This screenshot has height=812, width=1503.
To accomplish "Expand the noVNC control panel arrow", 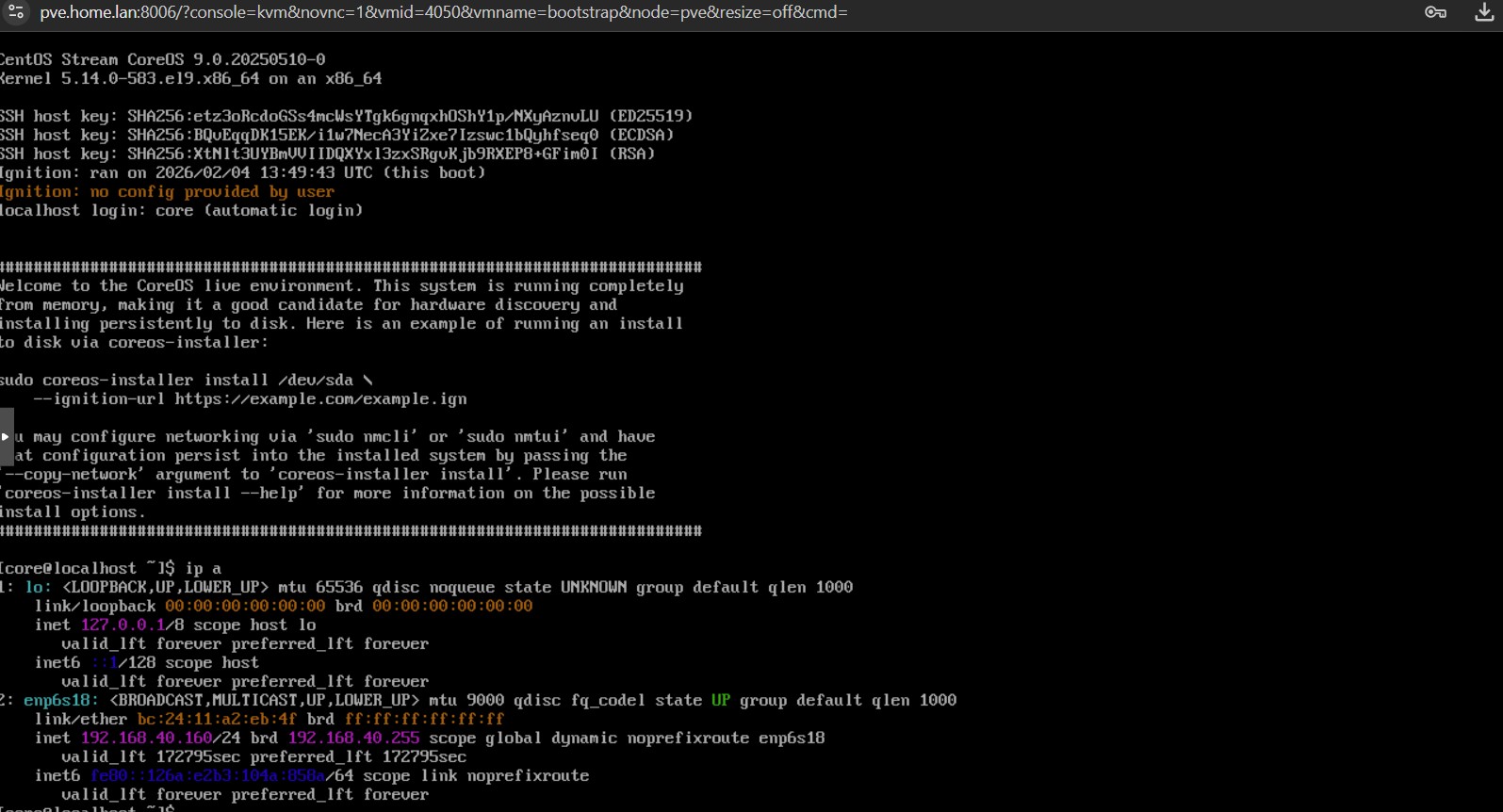I will (6, 437).
